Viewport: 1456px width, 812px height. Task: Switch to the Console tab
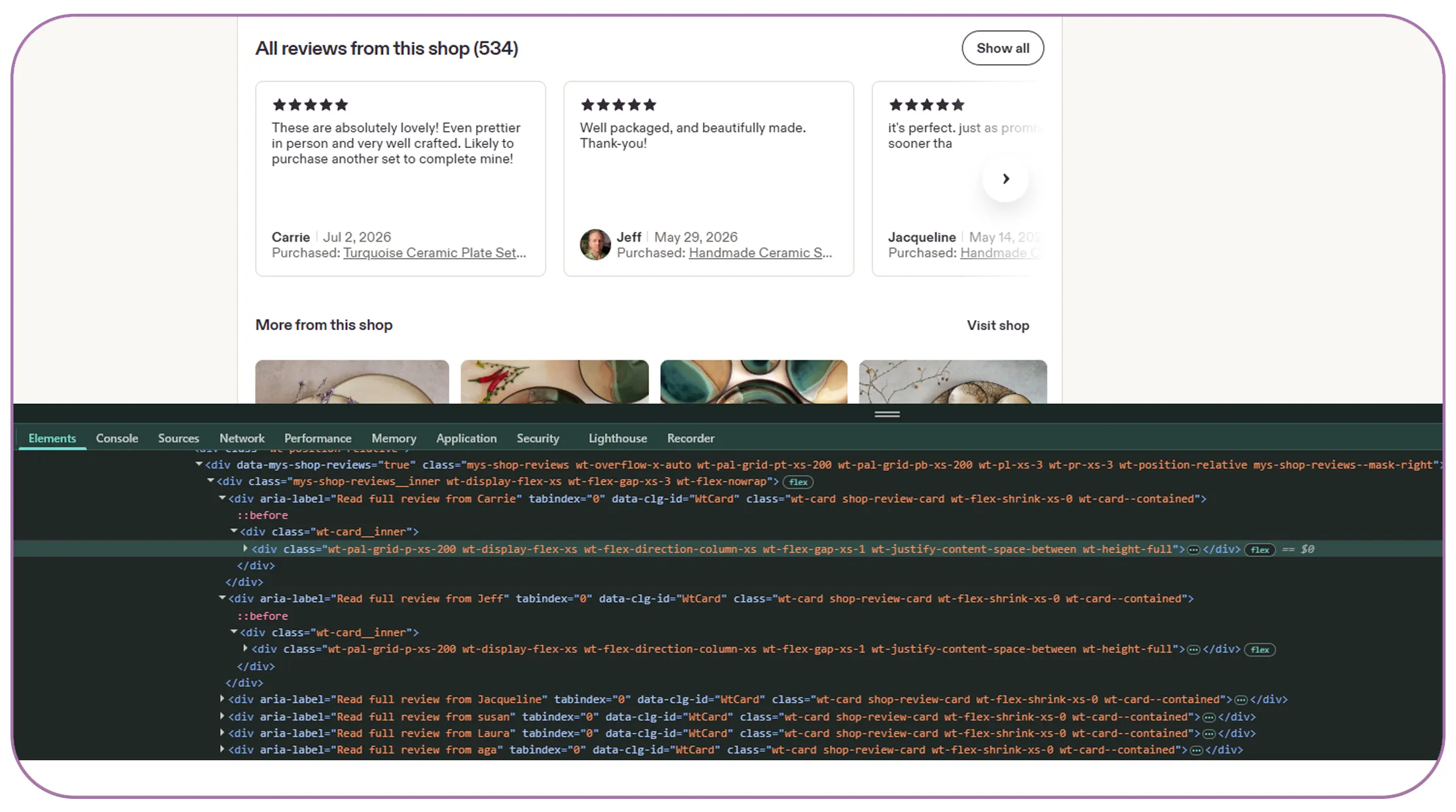coord(117,438)
